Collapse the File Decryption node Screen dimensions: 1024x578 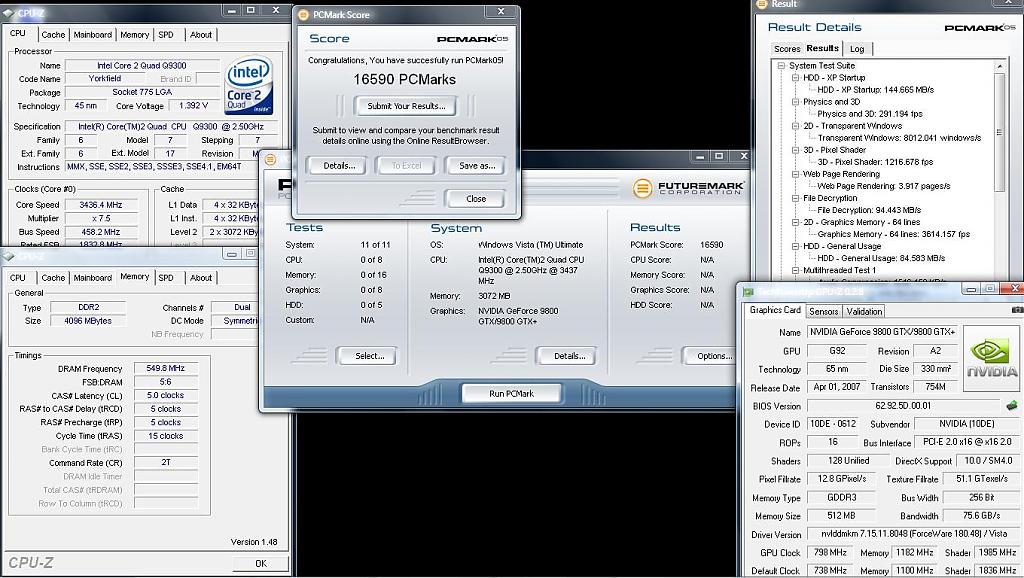pos(795,199)
